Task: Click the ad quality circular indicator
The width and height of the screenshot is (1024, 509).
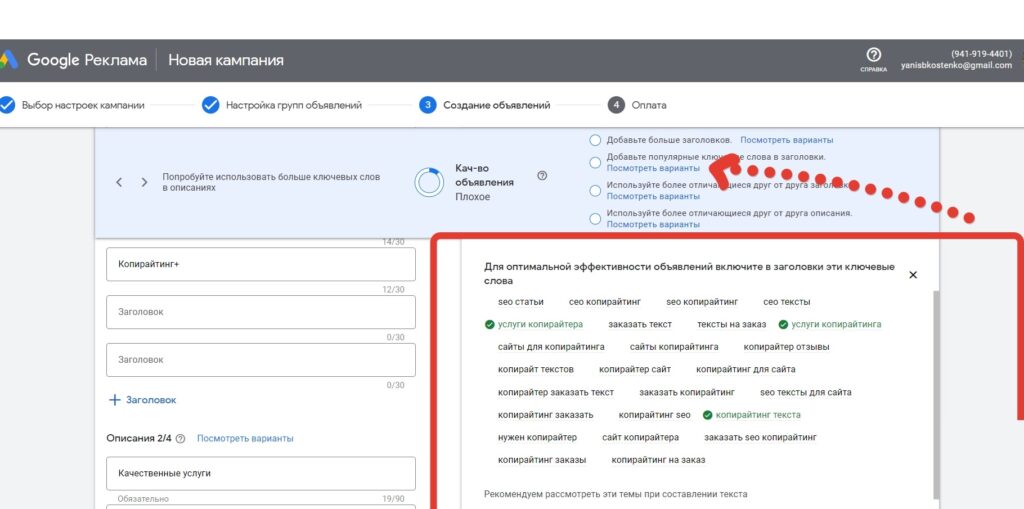Action: coord(430,182)
